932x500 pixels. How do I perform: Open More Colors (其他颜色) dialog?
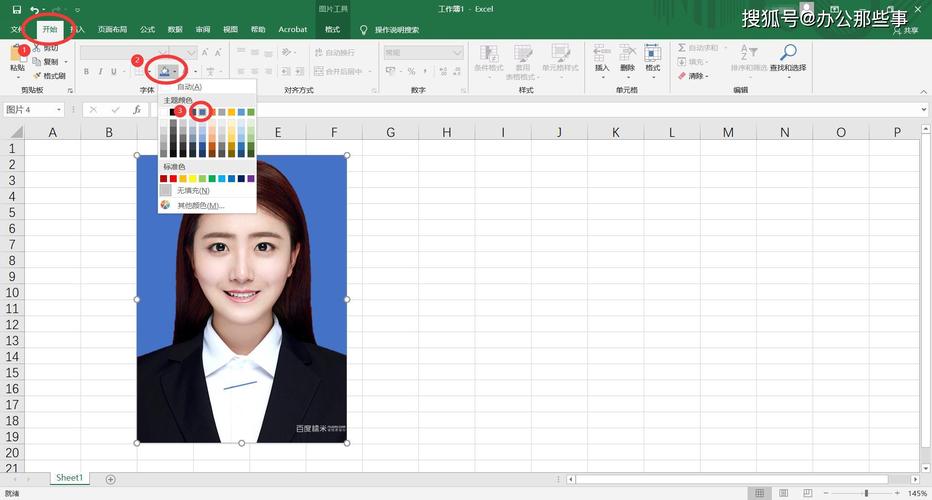pos(198,205)
